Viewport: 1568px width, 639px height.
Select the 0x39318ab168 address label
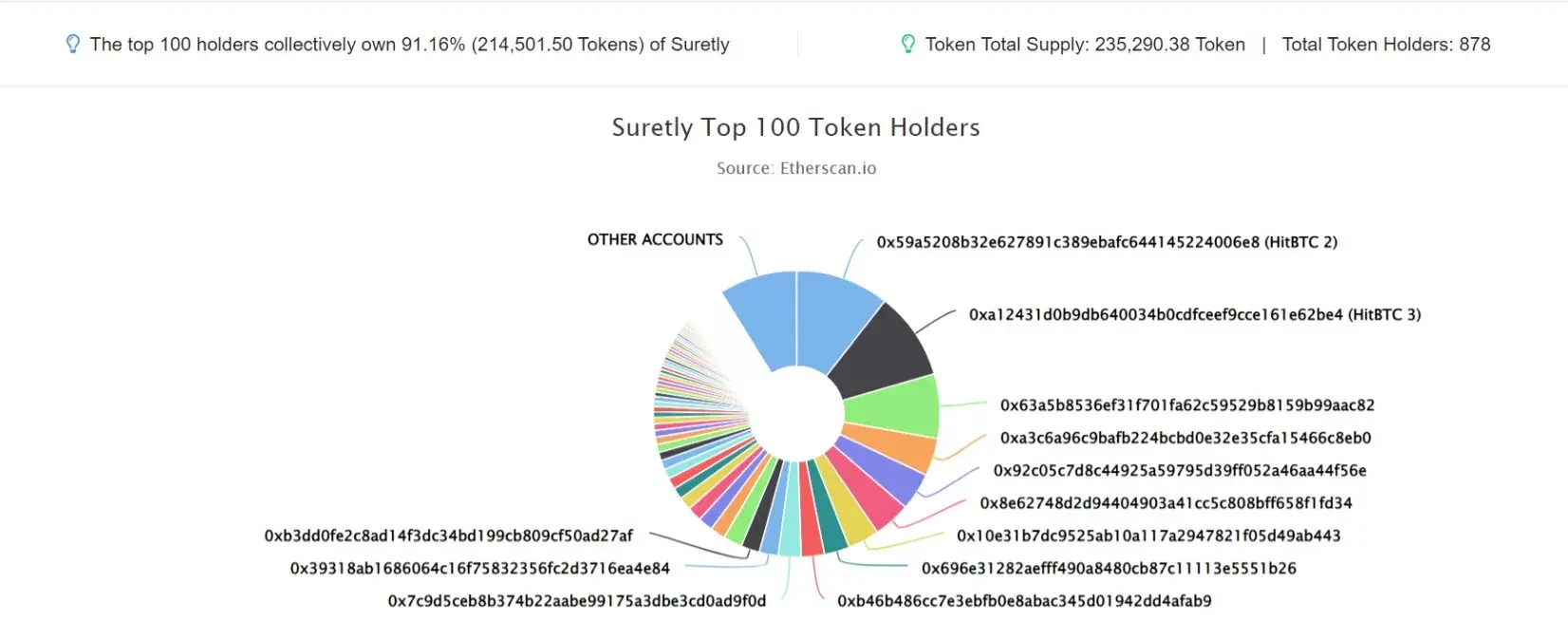479,568
